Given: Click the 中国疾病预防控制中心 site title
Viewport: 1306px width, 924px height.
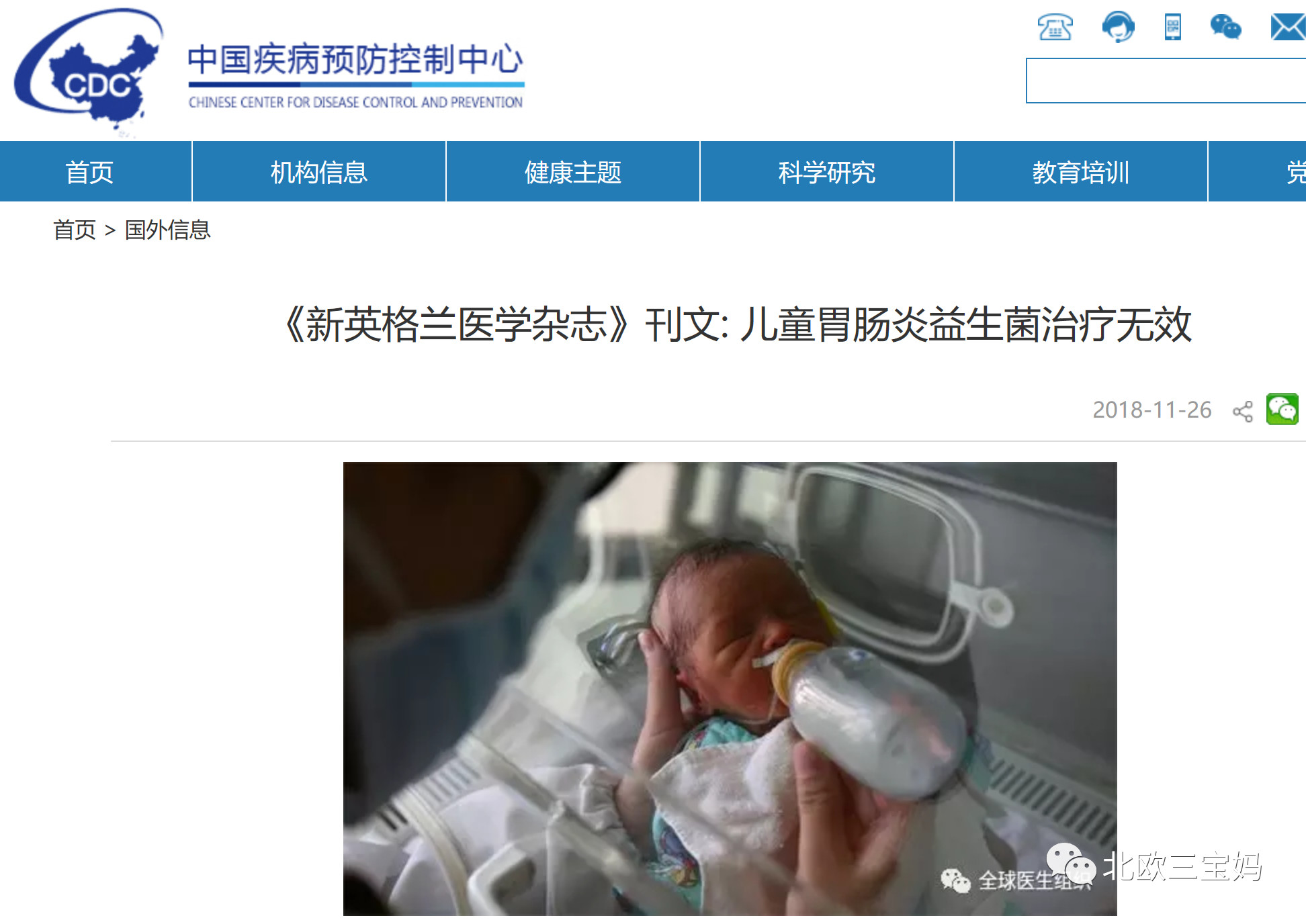Looking at the screenshot, I should [355, 60].
